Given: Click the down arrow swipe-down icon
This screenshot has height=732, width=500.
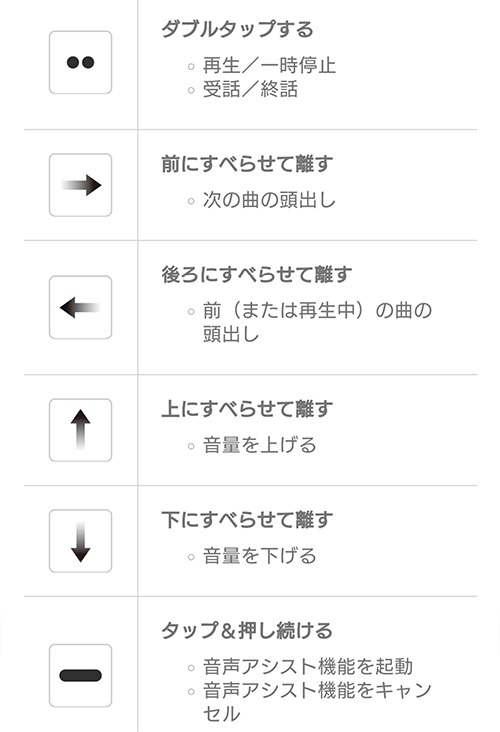Looking at the screenshot, I should pos(80,541).
